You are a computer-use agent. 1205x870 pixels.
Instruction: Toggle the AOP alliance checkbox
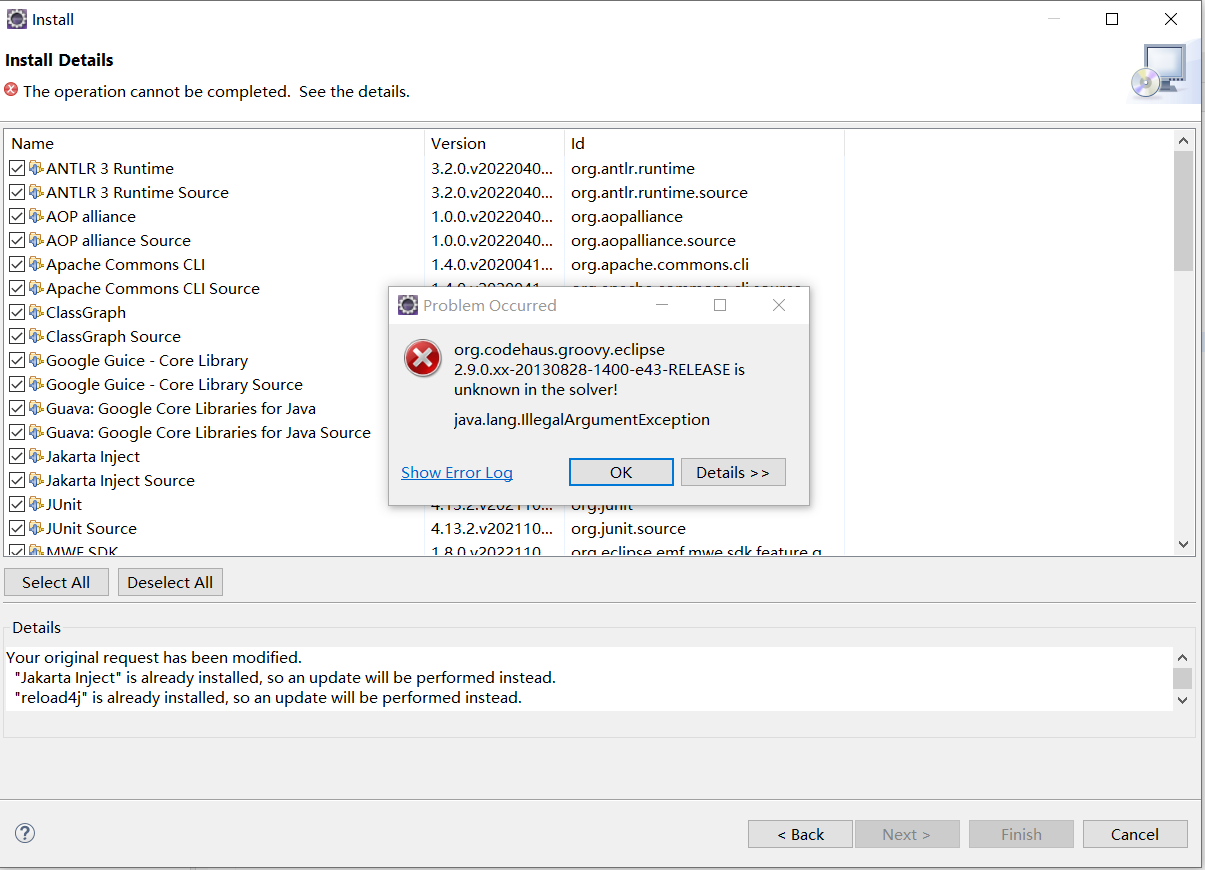[x=17, y=216]
